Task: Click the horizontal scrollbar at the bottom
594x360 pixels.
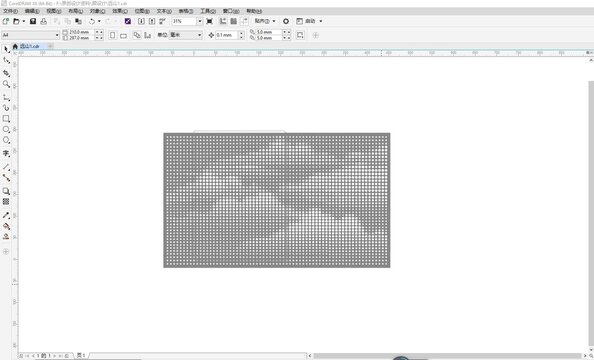Action: pos(447,356)
